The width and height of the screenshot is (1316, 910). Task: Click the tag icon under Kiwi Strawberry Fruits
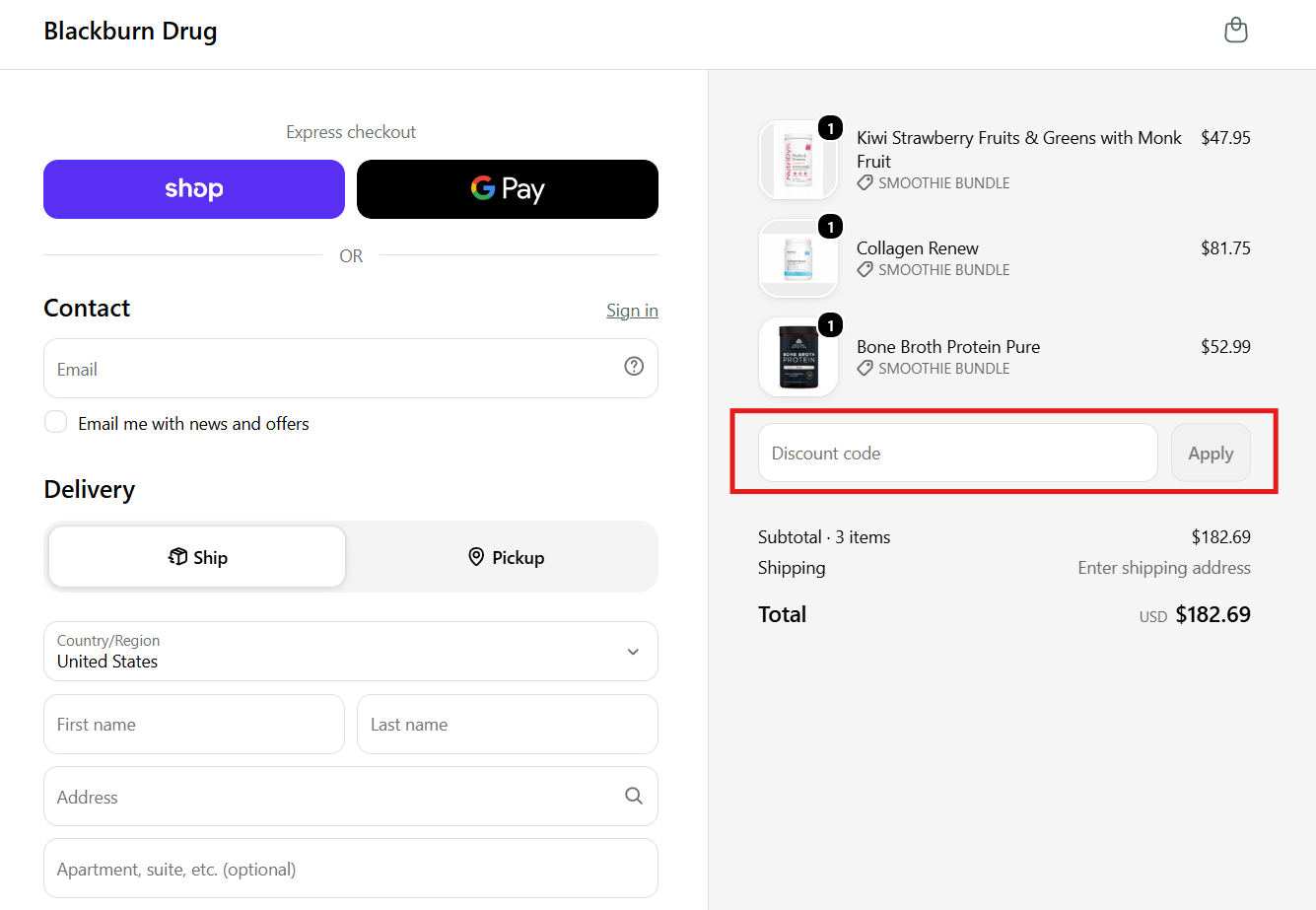tap(865, 182)
